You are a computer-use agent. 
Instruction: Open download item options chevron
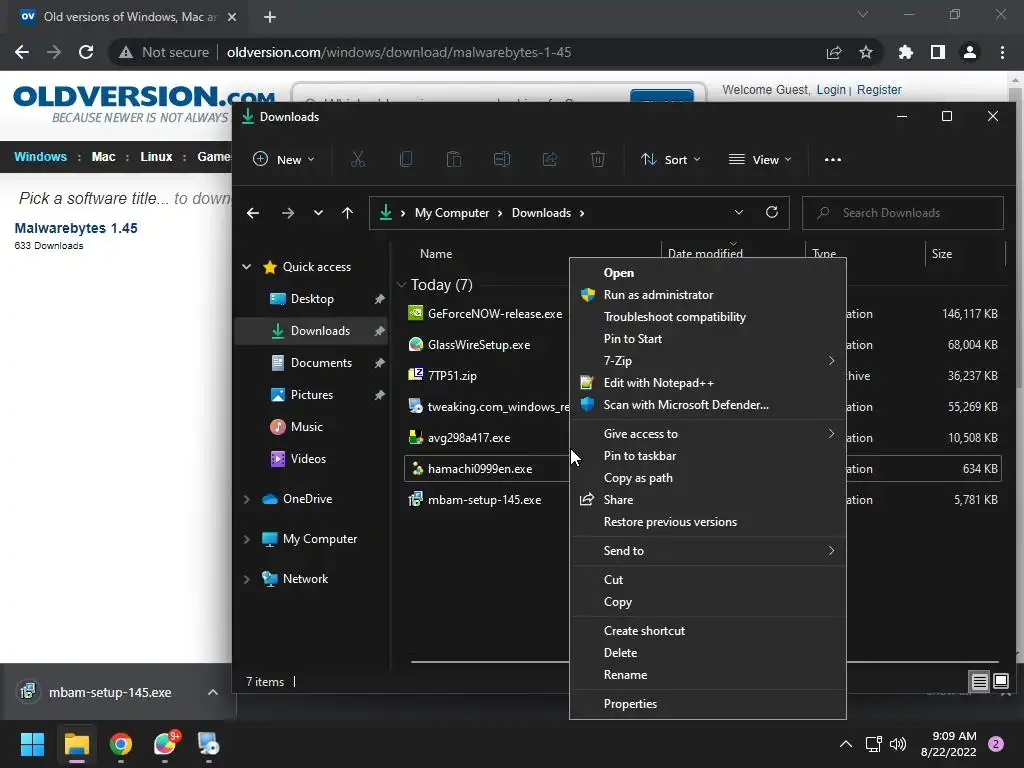[x=213, y=692]
